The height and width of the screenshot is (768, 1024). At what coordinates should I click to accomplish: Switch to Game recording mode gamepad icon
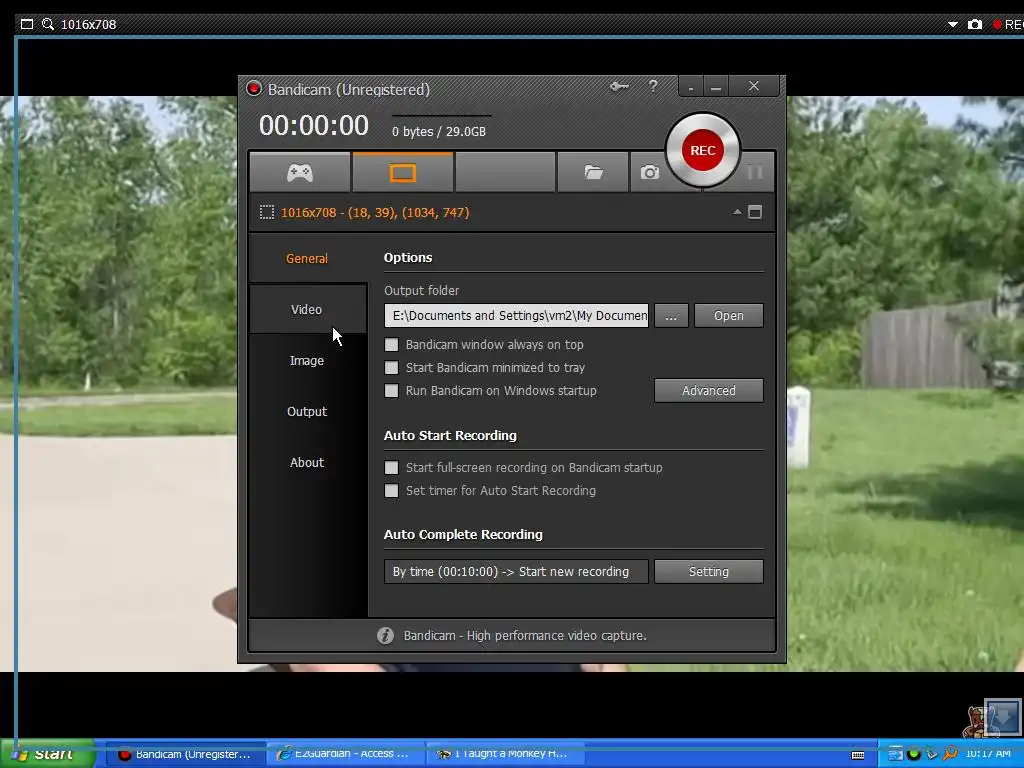[300, 172]
